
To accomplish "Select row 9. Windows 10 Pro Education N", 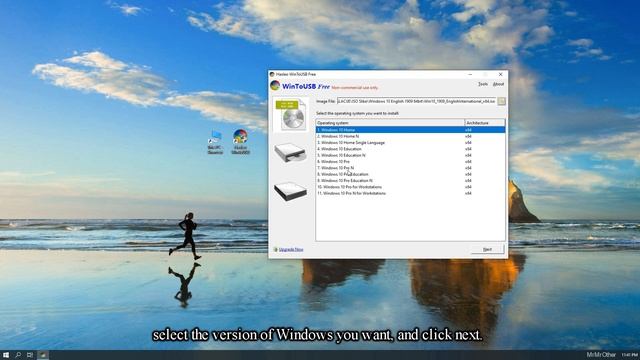I will tap(410, 180).
